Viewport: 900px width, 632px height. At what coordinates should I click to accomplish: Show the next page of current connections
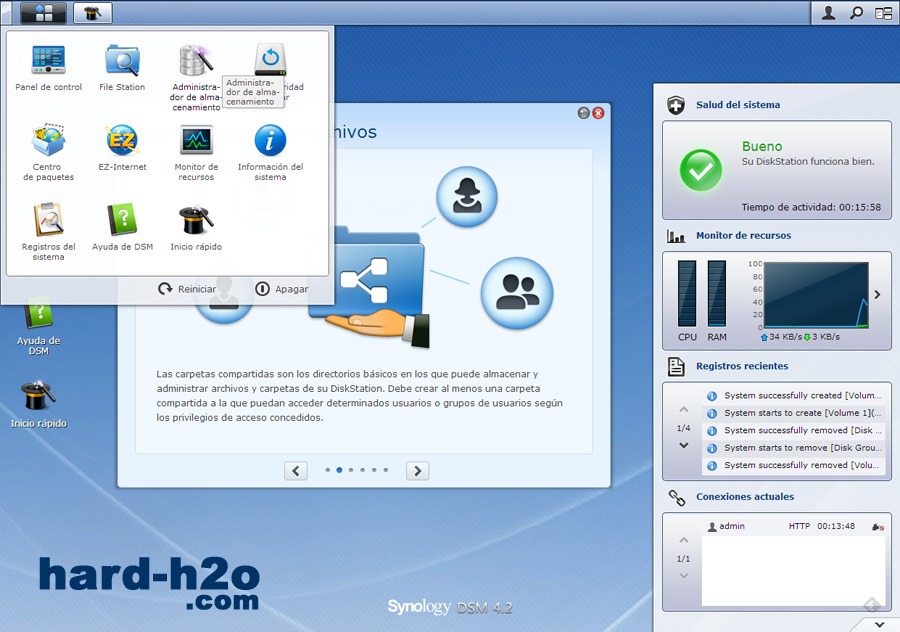[x=684, y=576]
